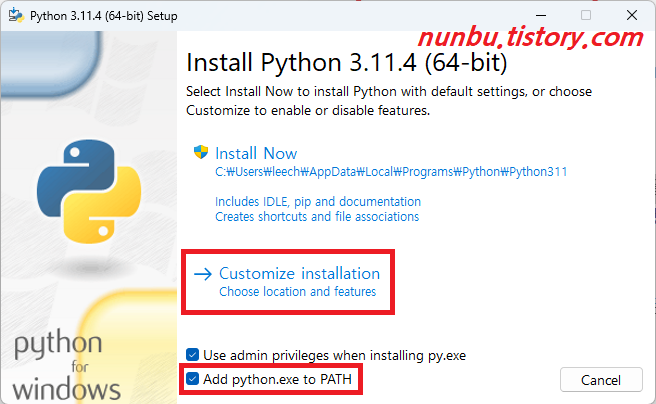656x404 pixels.
Task: Click 'Choose location and features' text
Action: tap(297, 291)
